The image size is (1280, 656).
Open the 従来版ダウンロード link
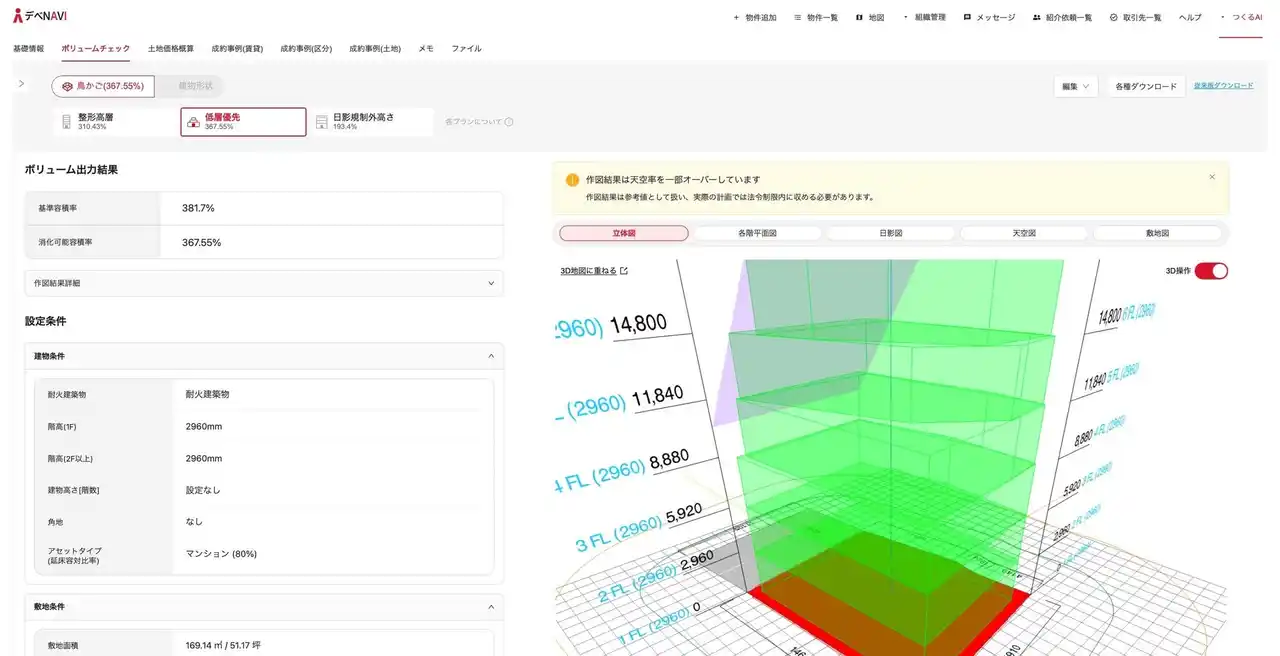(1222, 86)
